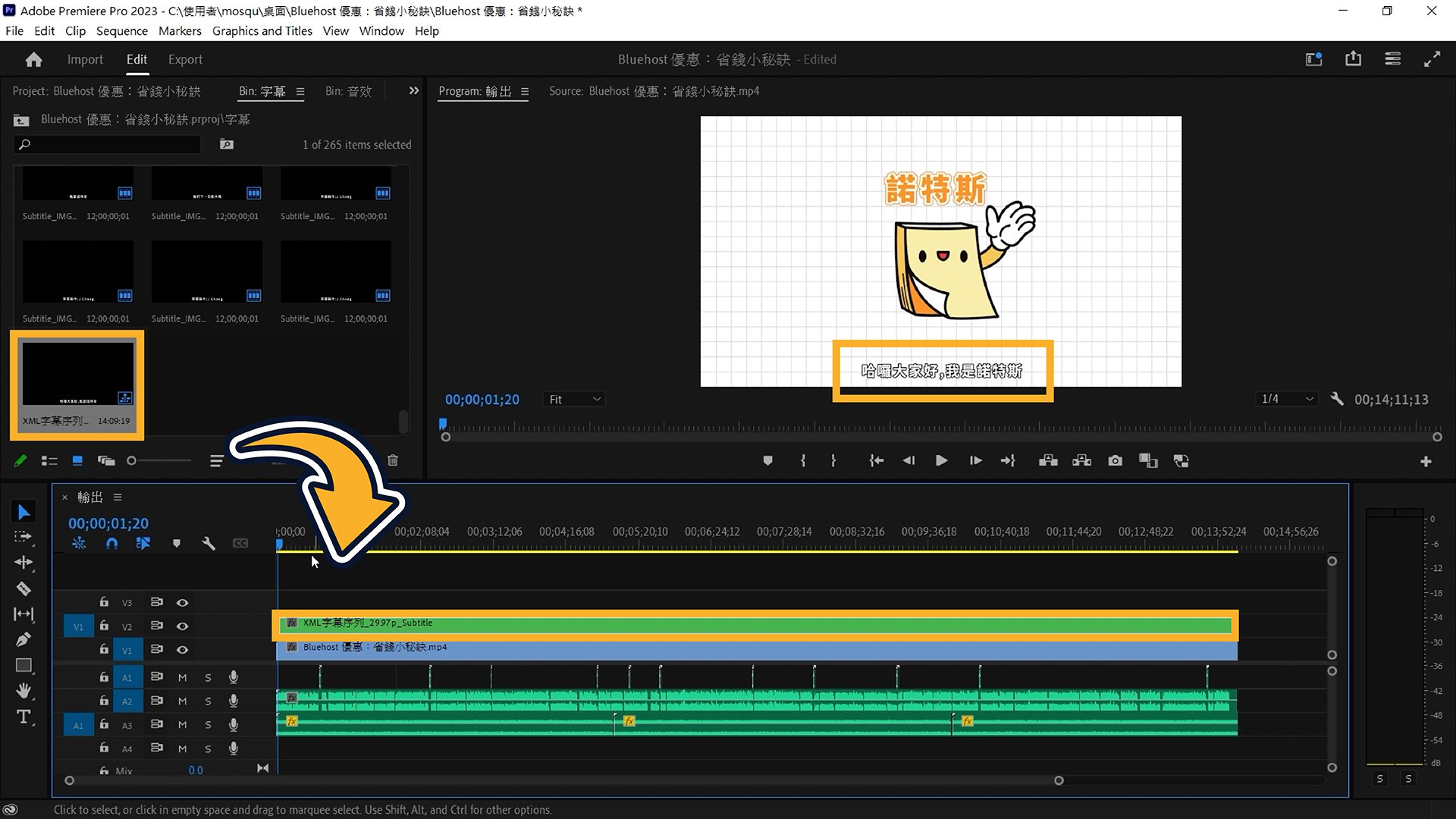Switch project panel to freeform view
The image size is (1456, 819).
tap(105, 460)
